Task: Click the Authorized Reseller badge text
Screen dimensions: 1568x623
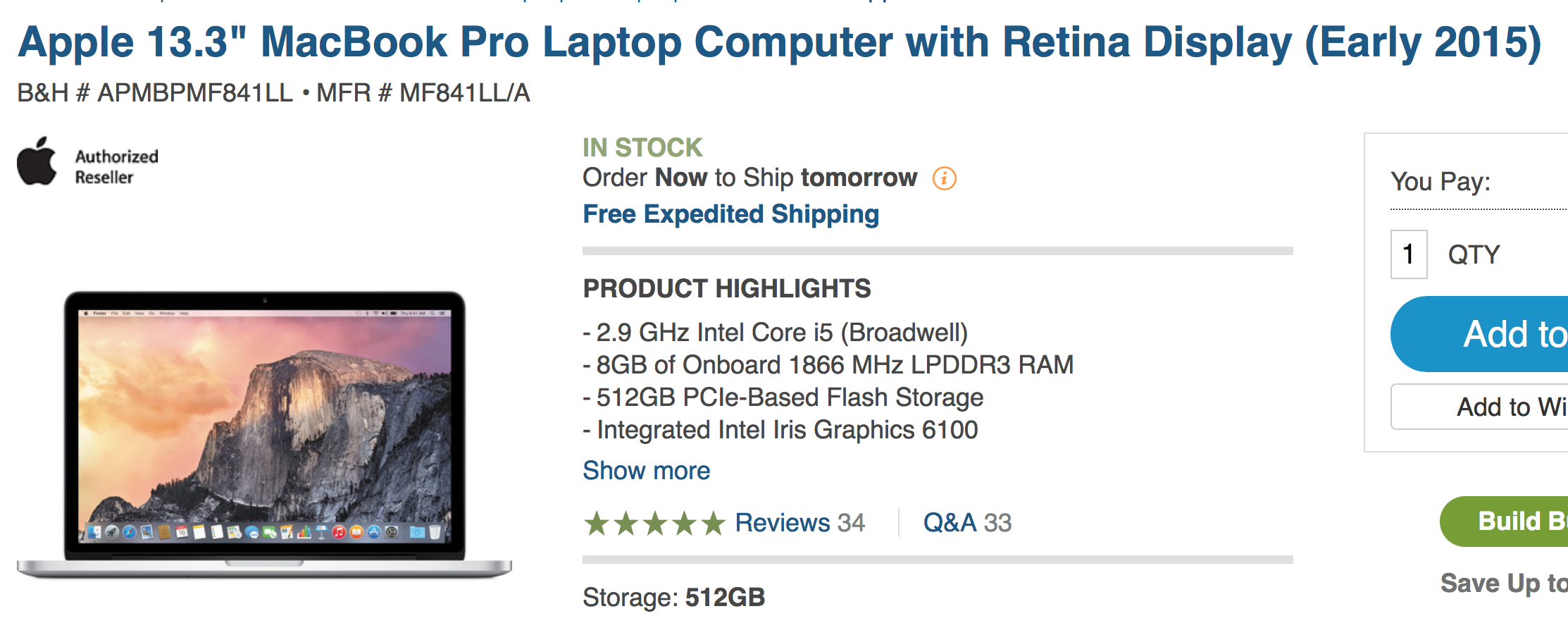Action: 116,167
